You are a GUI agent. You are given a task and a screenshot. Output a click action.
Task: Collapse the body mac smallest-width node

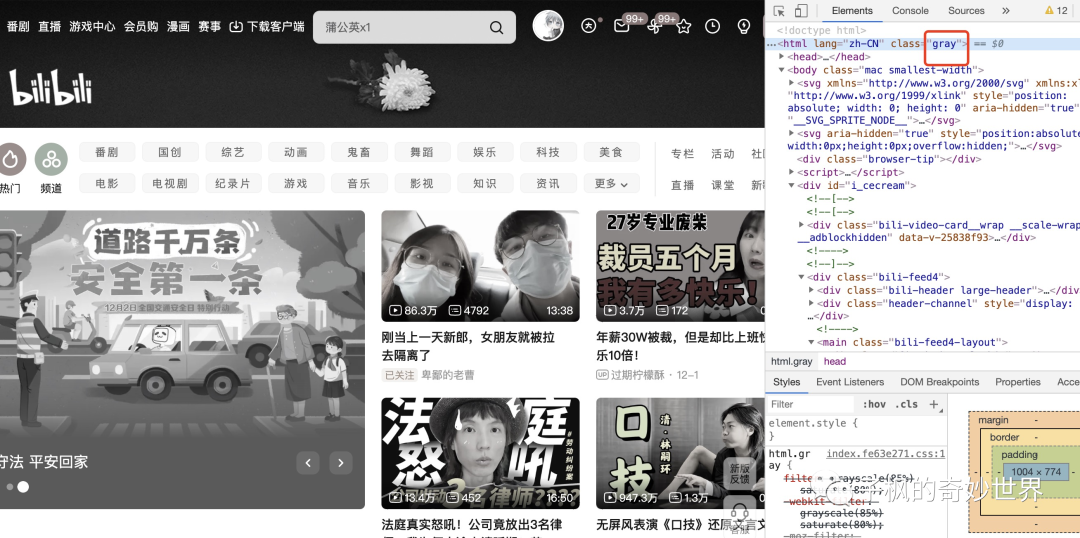click(x=782, y=70)
